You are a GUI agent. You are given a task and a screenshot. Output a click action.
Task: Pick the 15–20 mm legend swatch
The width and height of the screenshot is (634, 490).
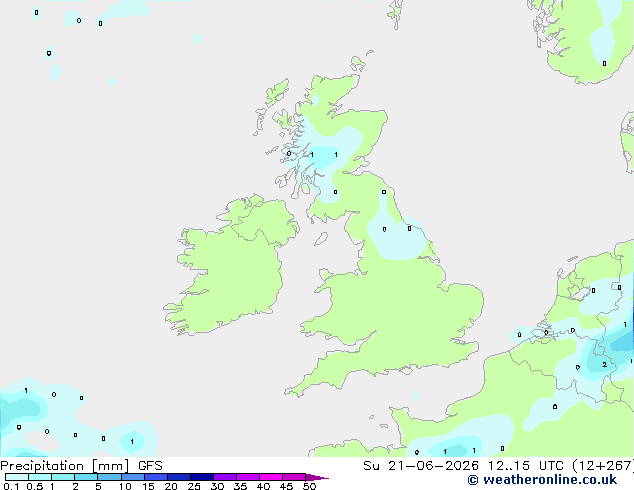[x=155, y=477]
